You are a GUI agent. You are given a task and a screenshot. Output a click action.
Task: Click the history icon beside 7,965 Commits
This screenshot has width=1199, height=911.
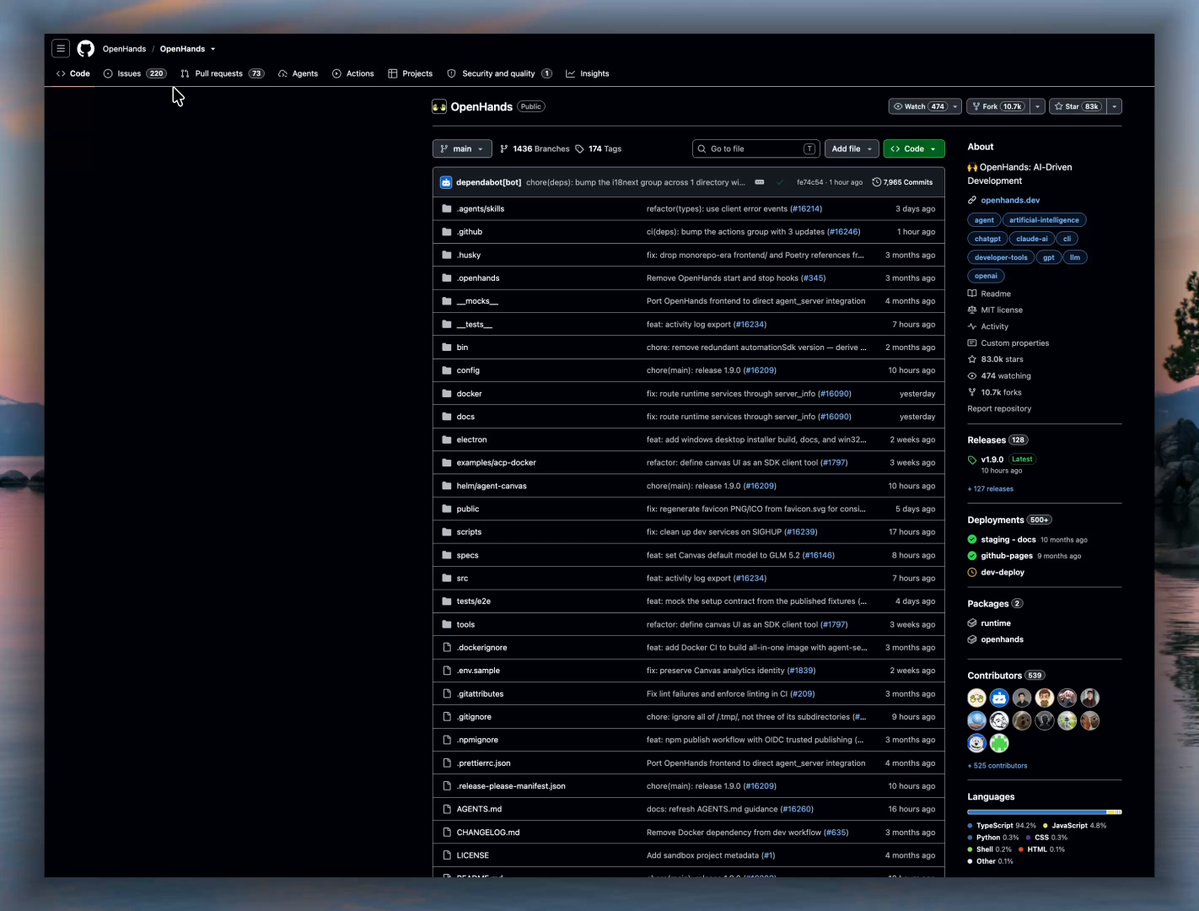coord(876,182)
